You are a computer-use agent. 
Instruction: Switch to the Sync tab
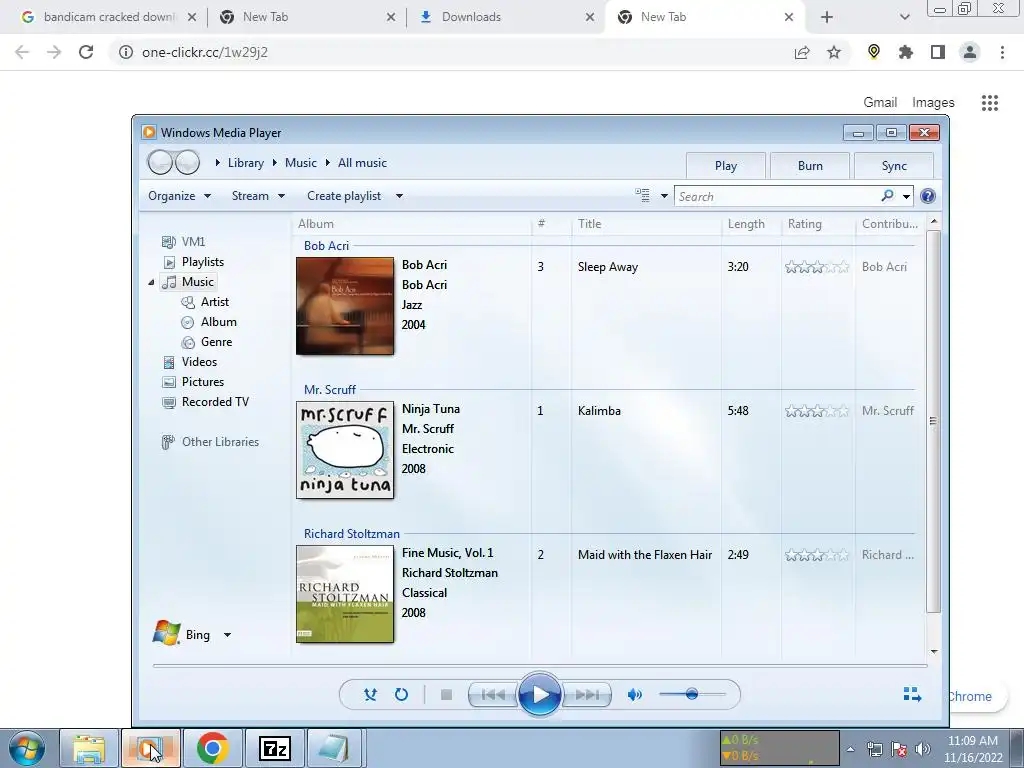pos(894,166)
